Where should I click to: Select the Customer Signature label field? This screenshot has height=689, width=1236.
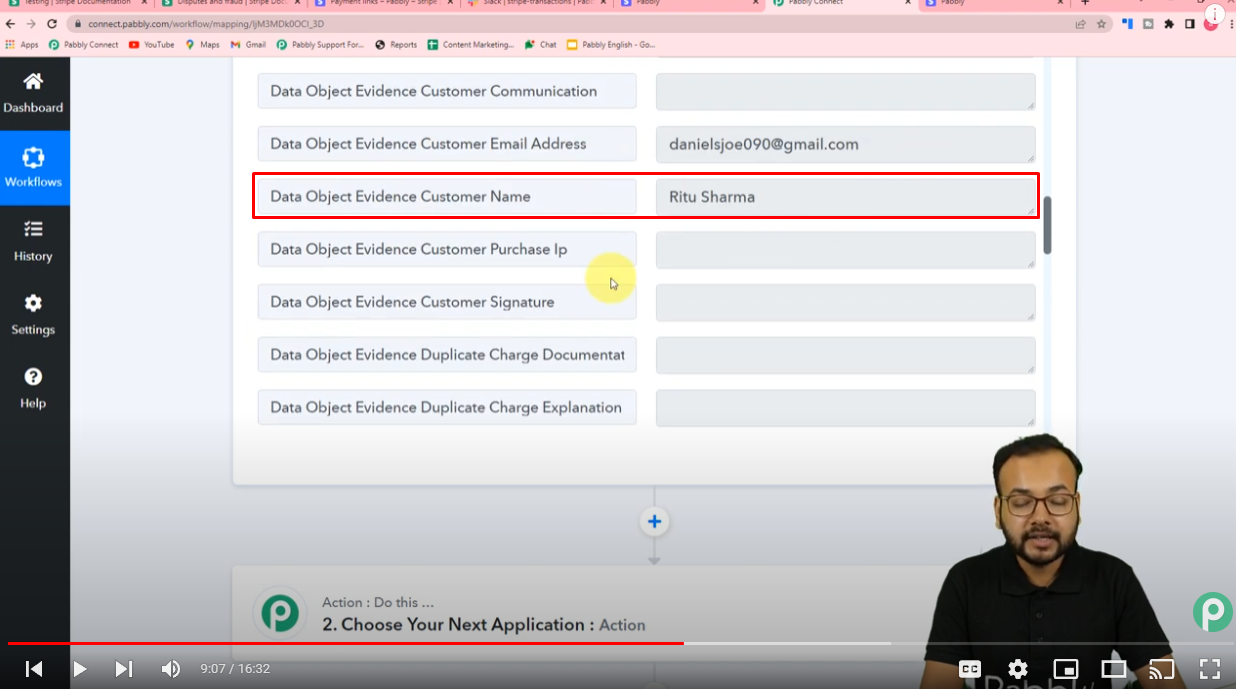tap(447, 302)
